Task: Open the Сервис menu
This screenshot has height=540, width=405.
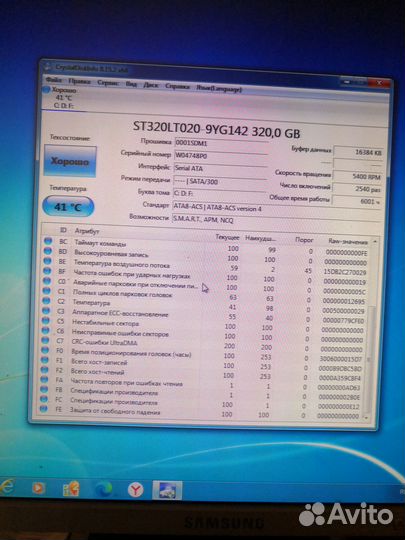Action: (x=108, y=83)
